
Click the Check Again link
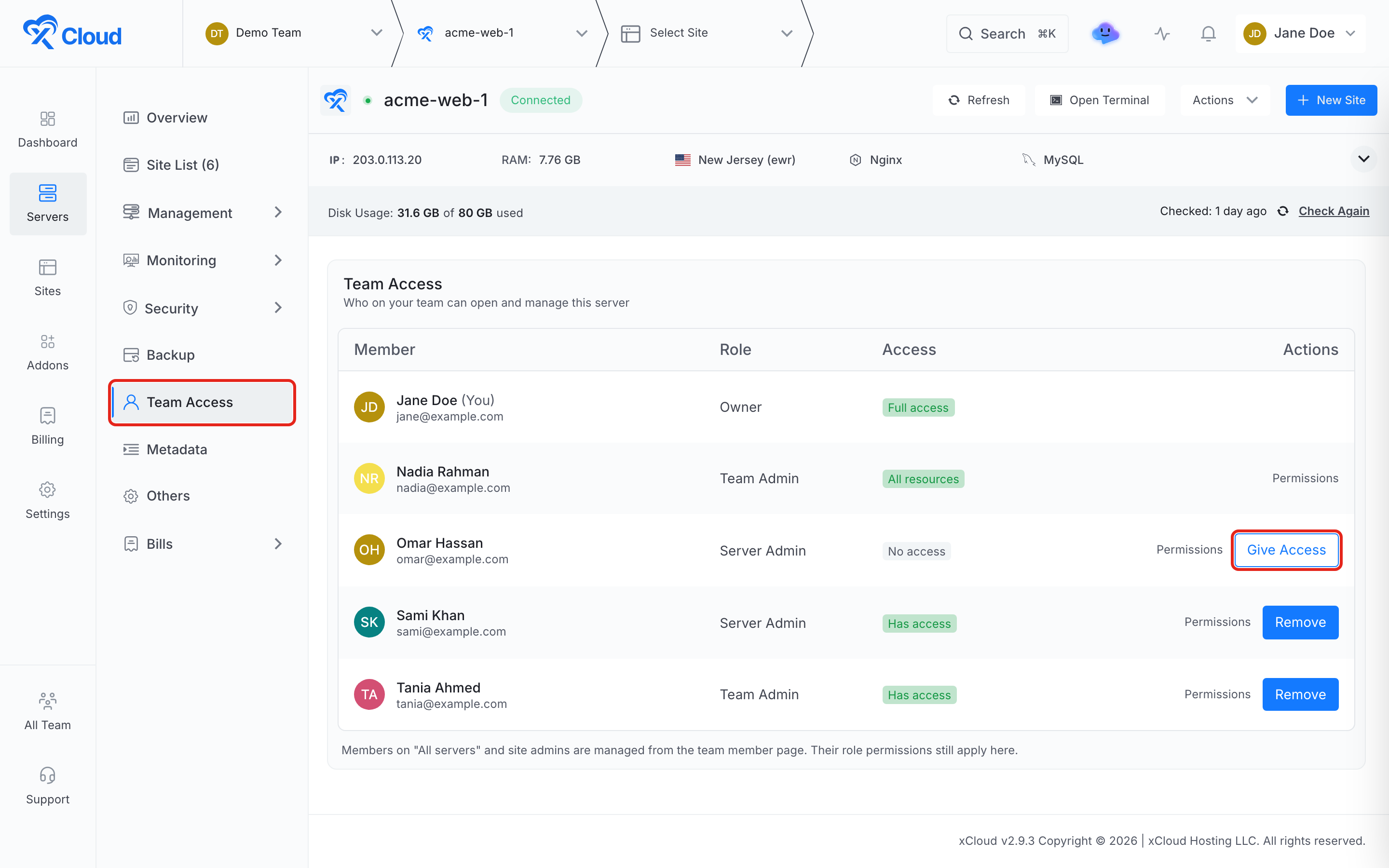pyautogui.click(x=1334, y=211)
